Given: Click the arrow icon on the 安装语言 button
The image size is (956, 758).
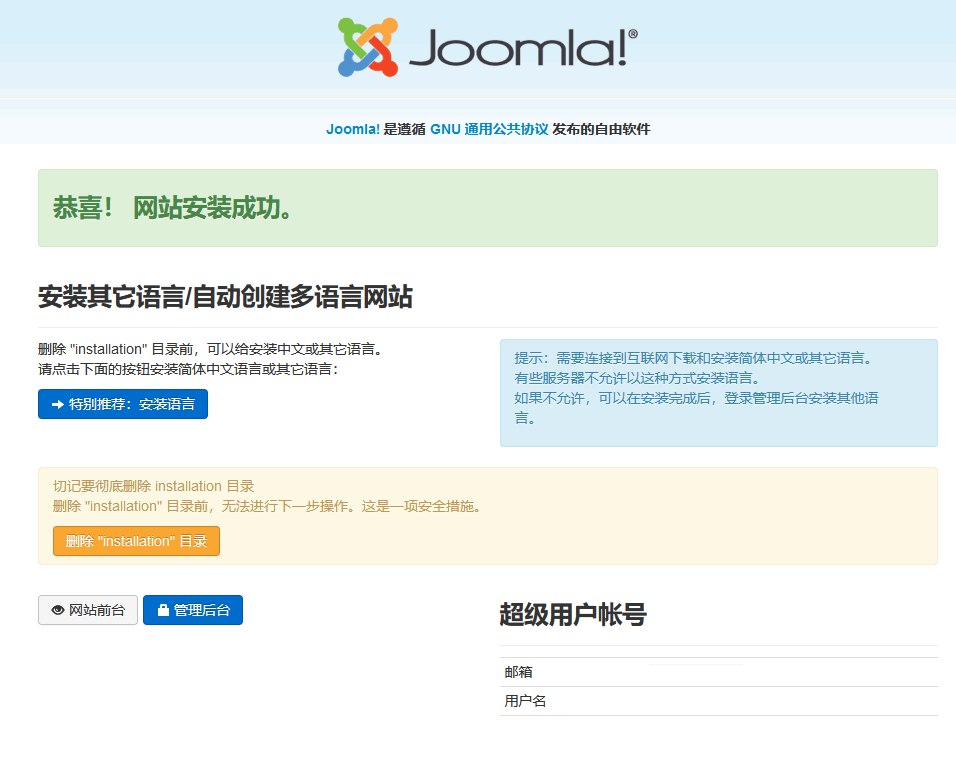Looking at the screenshot, I should 58,404.
